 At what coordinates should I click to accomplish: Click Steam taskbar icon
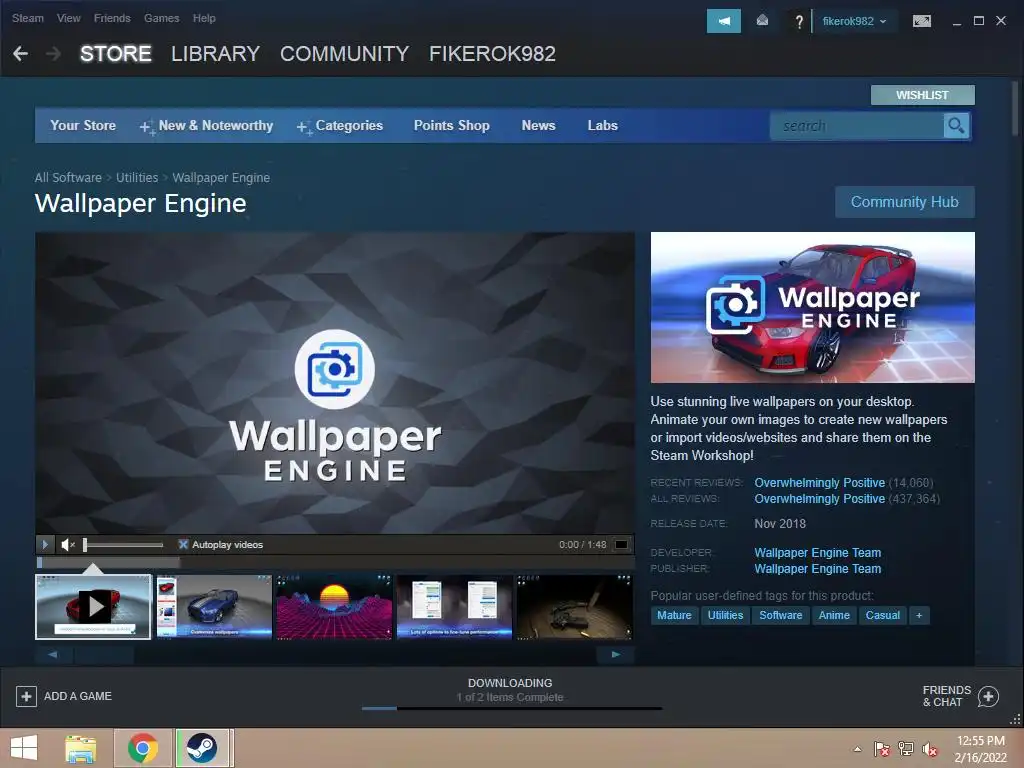202,748
